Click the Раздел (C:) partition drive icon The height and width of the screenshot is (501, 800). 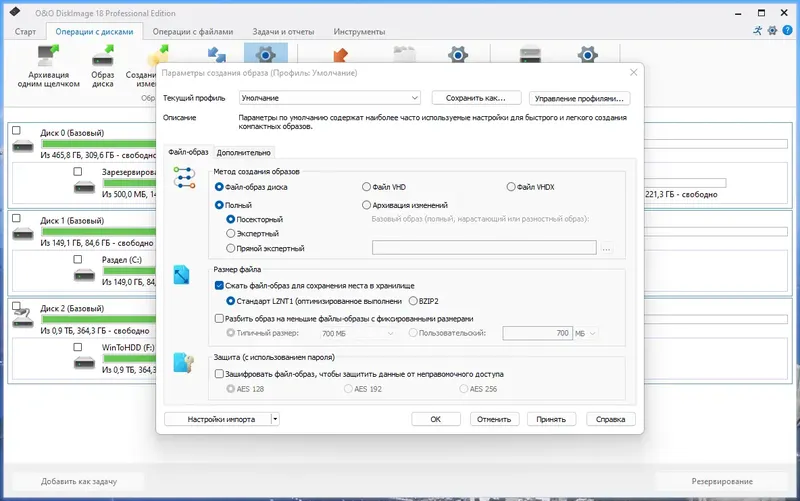click(x=84, y=275)
